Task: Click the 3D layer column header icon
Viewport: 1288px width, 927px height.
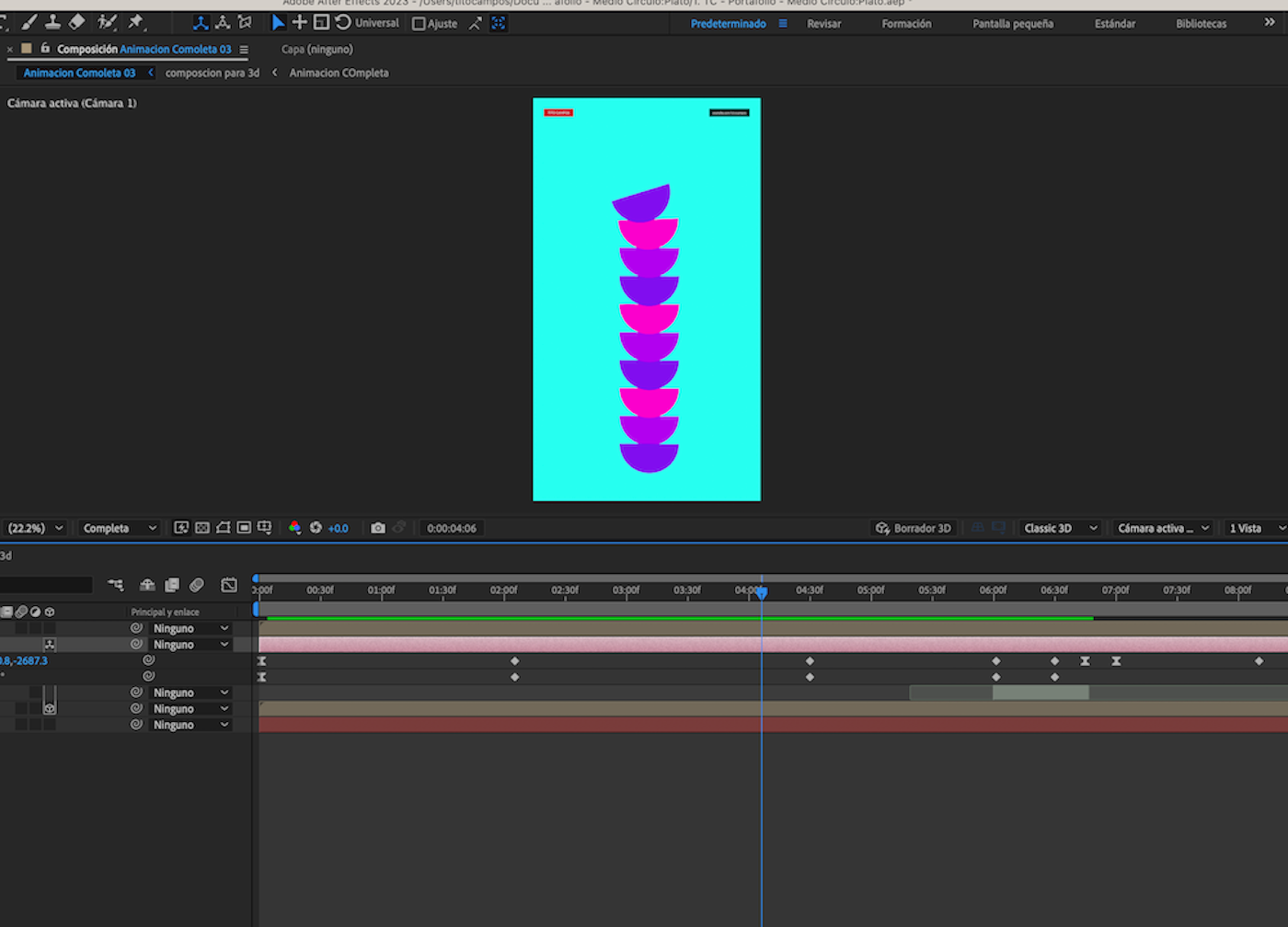Action: click(x=50, y=612)
